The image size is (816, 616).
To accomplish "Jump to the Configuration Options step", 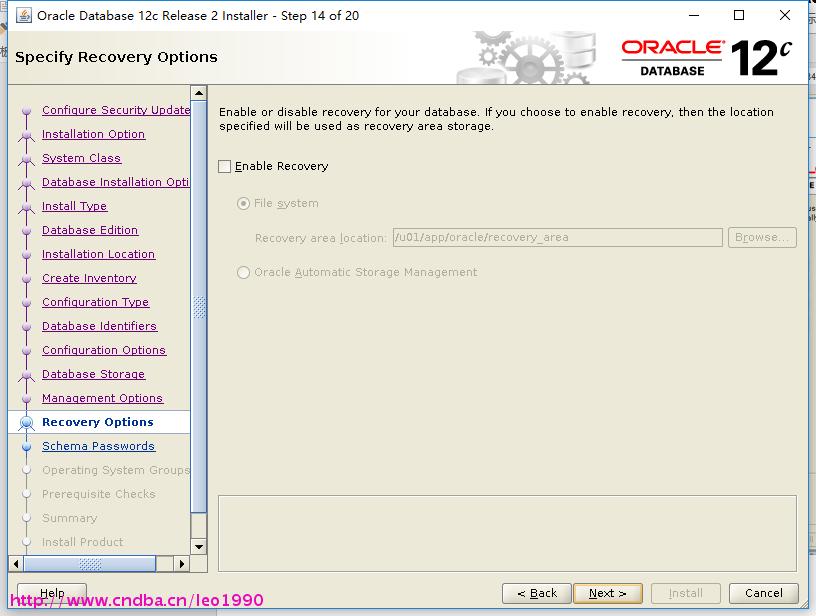I will 104,350.
